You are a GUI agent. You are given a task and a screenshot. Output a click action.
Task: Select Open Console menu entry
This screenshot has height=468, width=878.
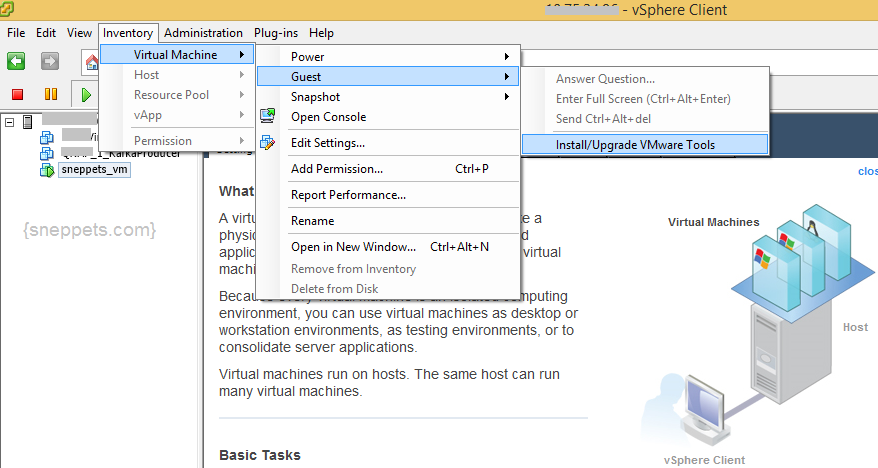[388, 117]
